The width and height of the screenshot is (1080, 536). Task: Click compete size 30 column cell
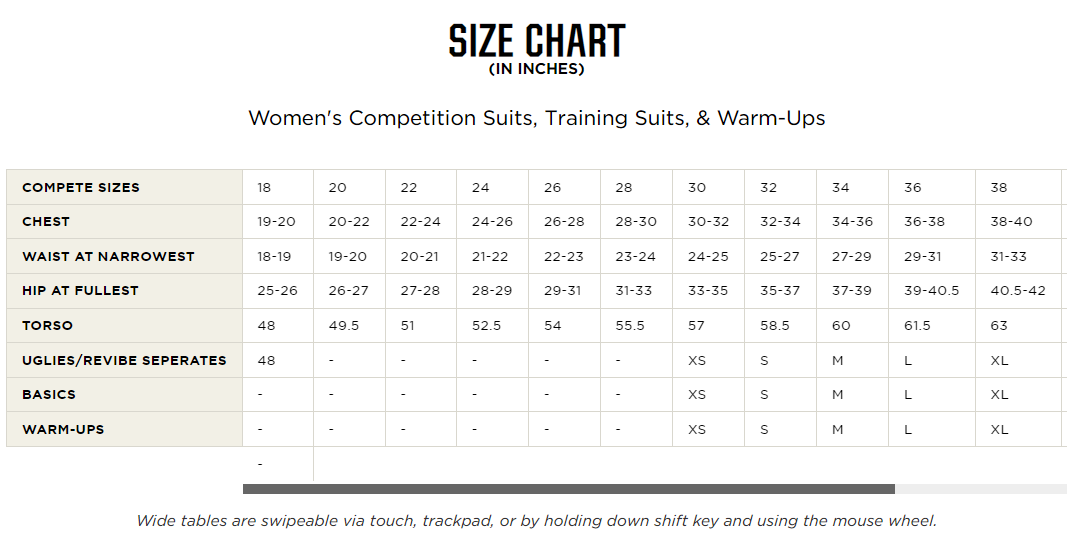click(708, 187)
